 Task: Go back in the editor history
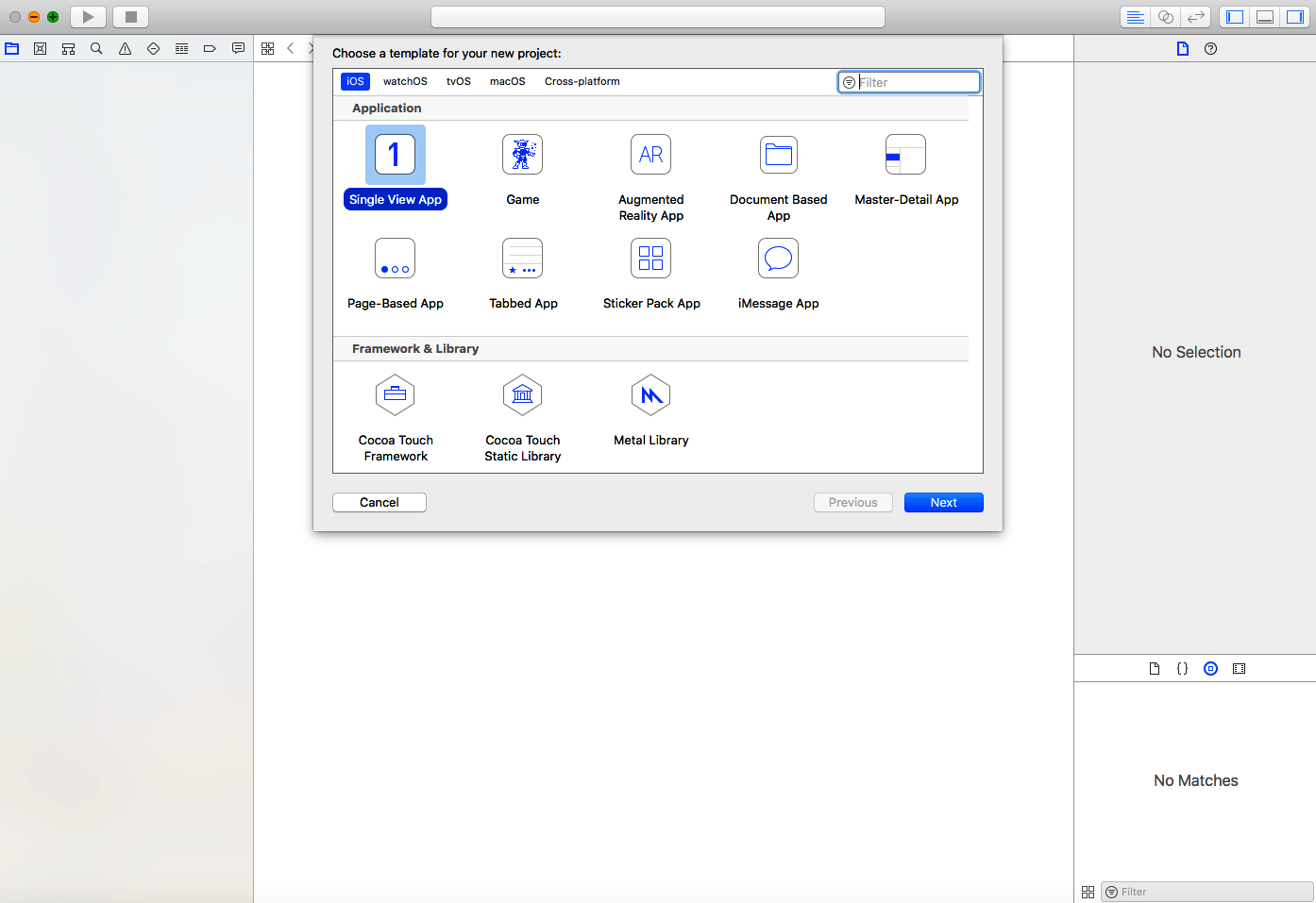coord(291,48)
